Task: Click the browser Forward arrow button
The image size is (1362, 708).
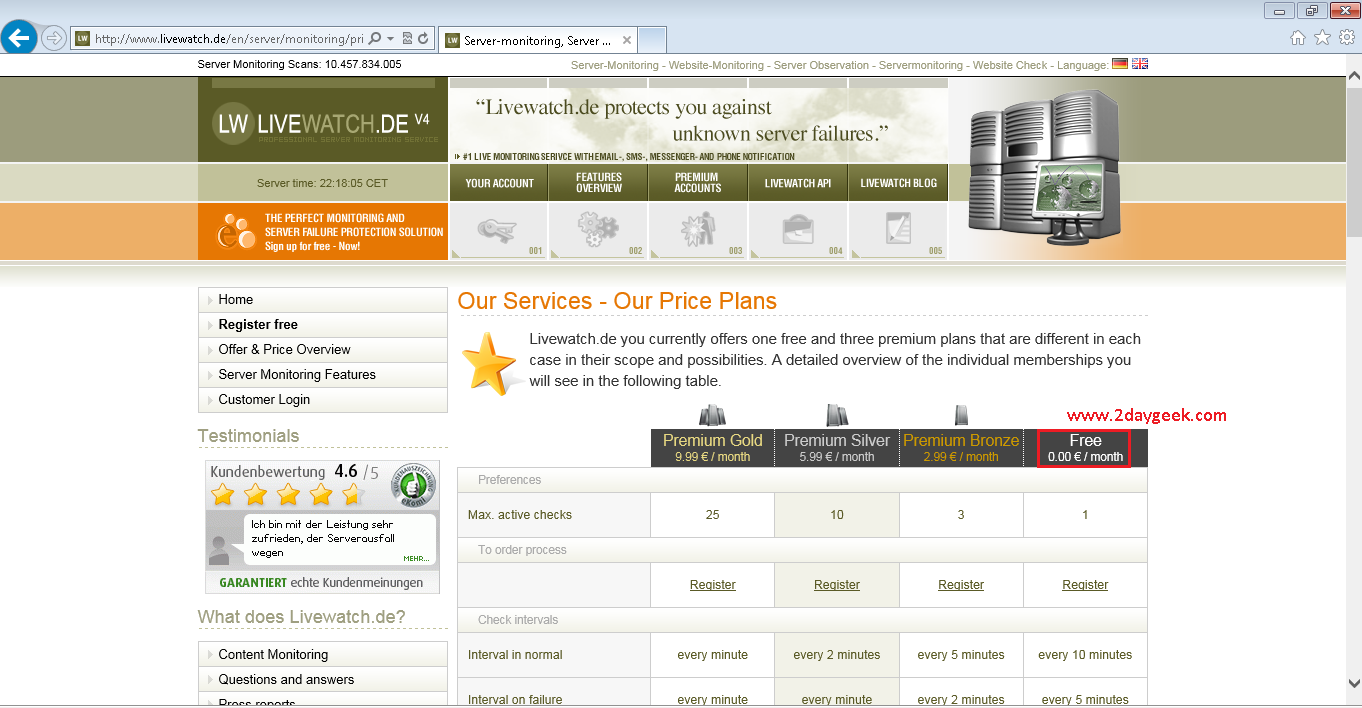Action: pyautogui.click(x=54, y=39)
